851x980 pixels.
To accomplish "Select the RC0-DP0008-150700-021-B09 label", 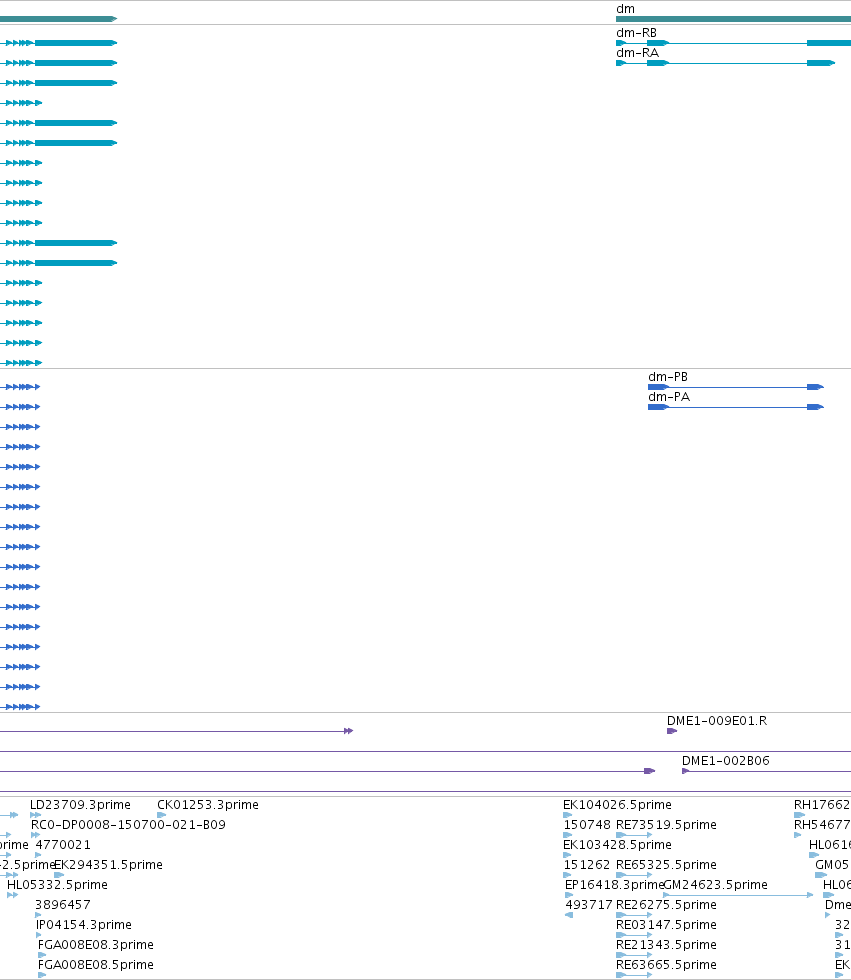I will 128,824.
